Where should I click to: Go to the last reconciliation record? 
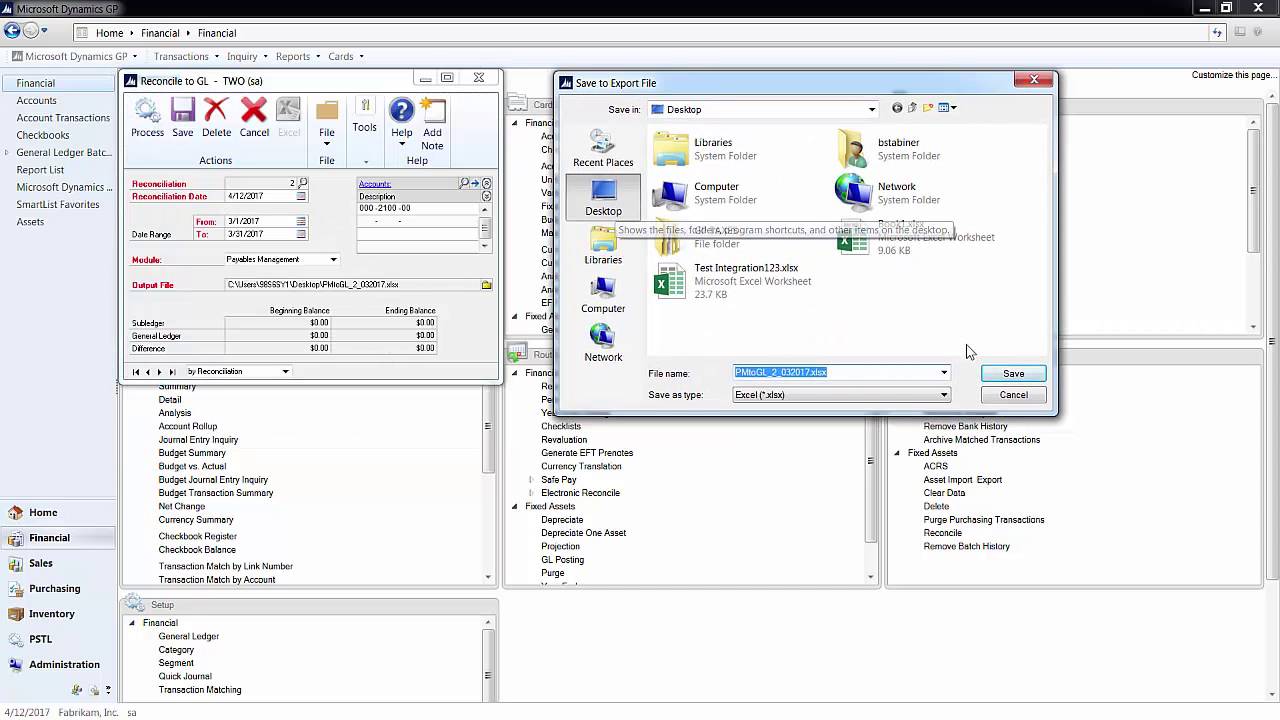click(172, 372)
